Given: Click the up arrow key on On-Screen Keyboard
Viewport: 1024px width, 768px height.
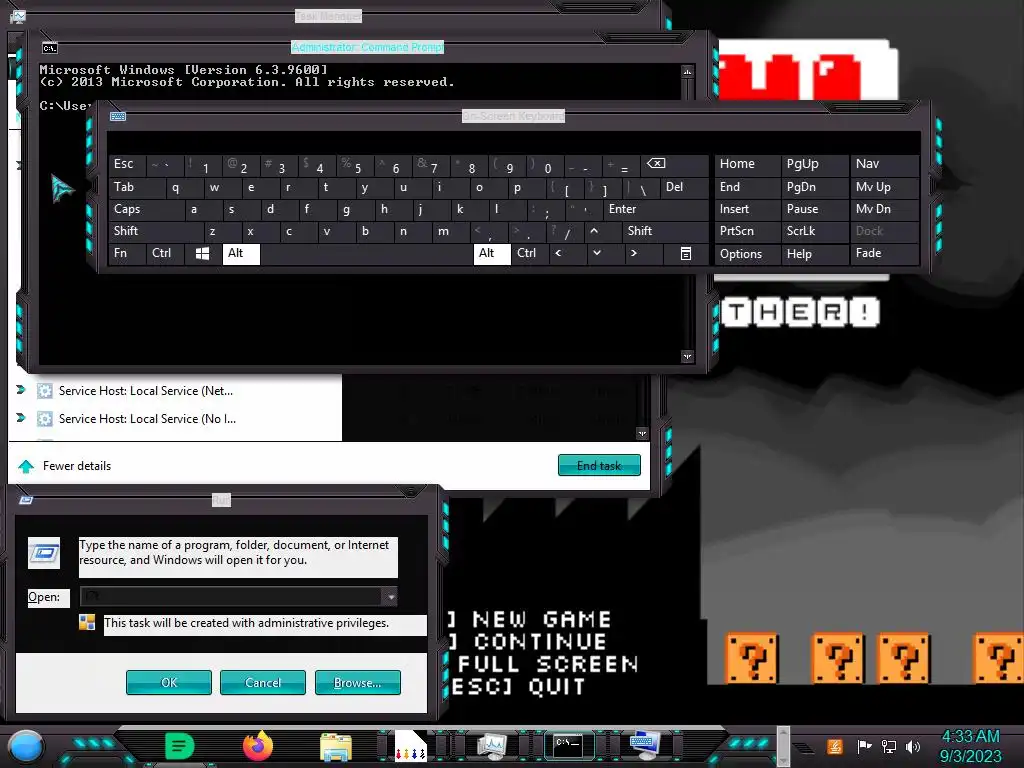Looking at the screenshot, I should 603,231.
